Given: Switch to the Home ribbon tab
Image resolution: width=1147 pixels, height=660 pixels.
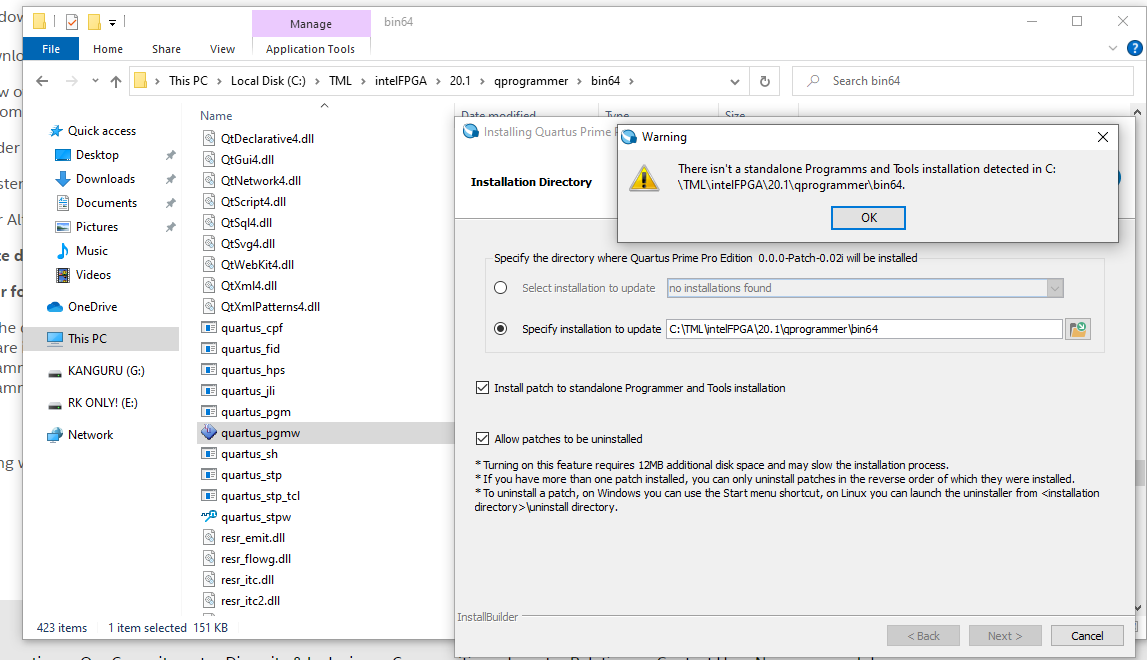Looking at the screenshot, I should (x=108, y=49).
